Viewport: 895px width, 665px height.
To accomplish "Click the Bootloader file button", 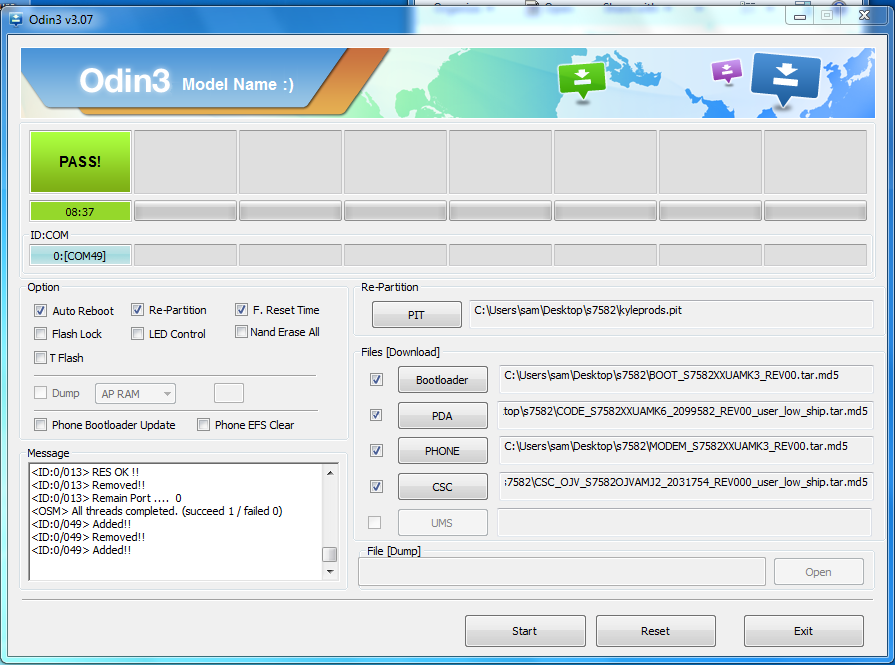I will [x=442, y=380].
